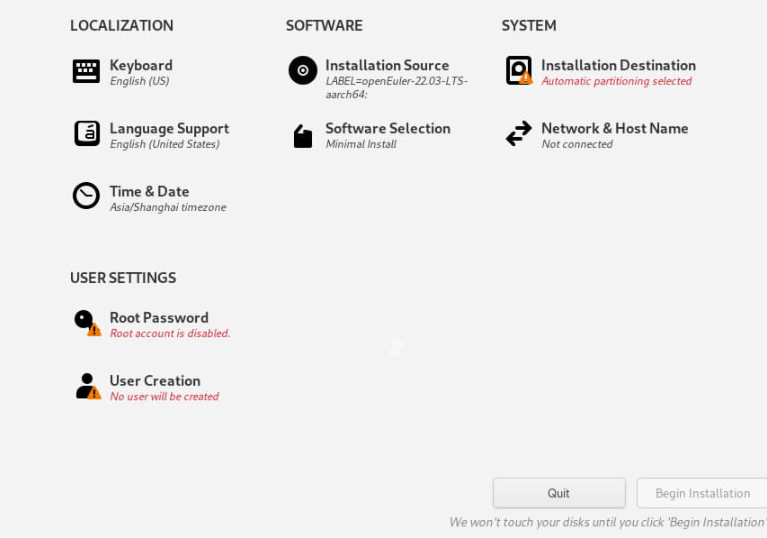The width and height of the screenshot is (767, 538).
Task: Select the 'Automatic partitioning selected' warning text
Action: [616, 81]
